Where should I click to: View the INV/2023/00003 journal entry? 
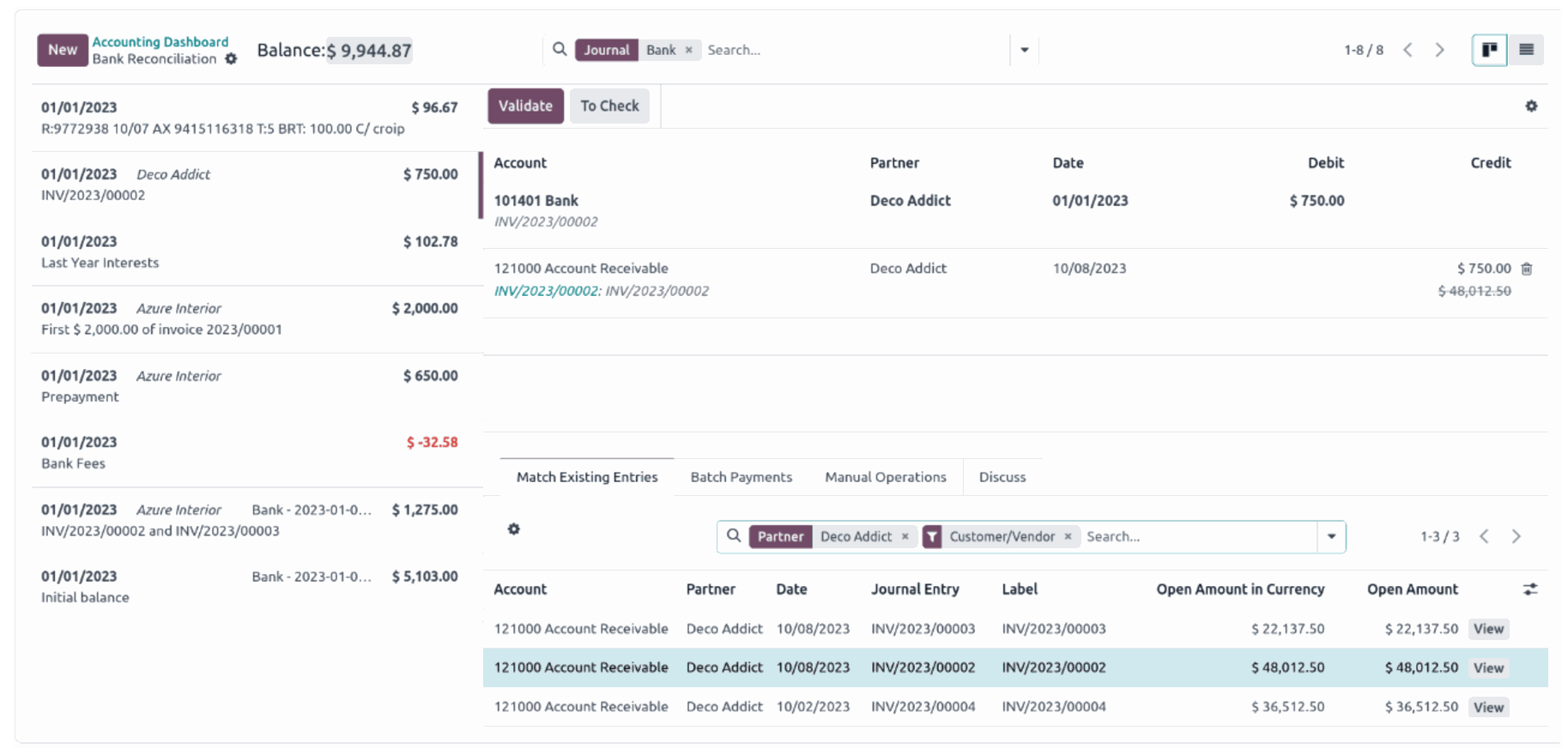coord(1488,629)
